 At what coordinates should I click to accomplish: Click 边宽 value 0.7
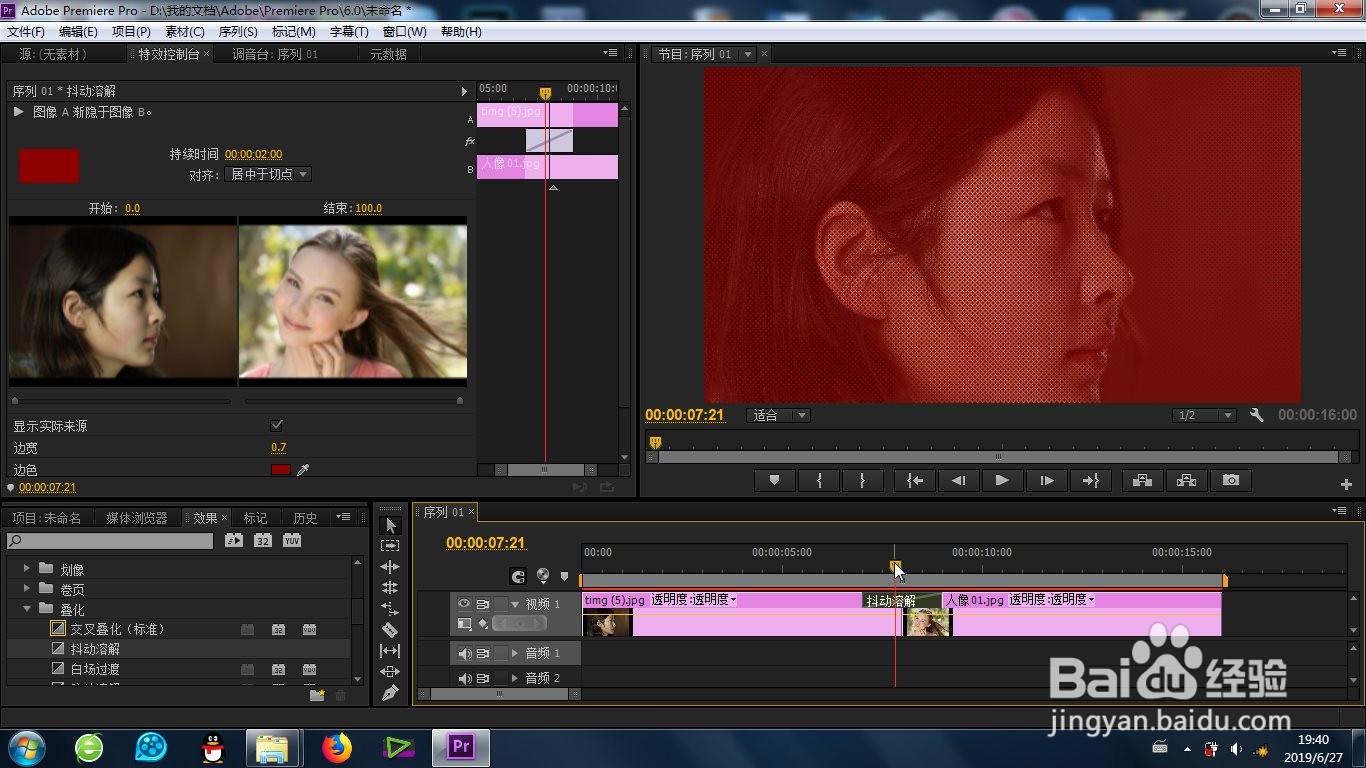[x=278, y=448]
